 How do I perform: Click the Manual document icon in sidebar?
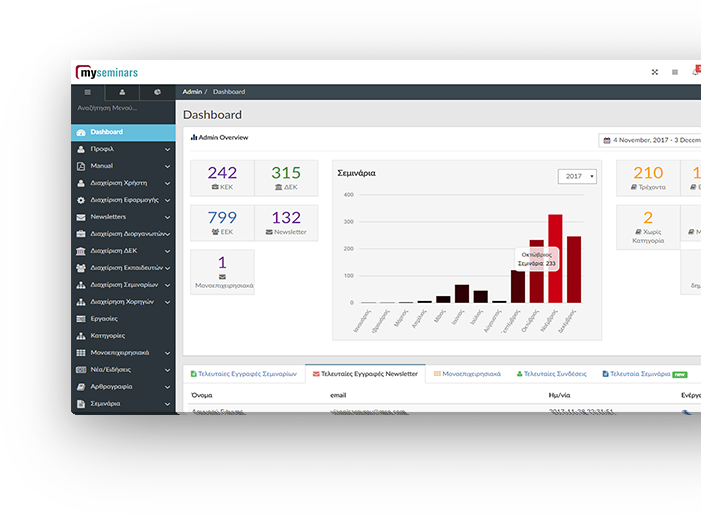81,166
